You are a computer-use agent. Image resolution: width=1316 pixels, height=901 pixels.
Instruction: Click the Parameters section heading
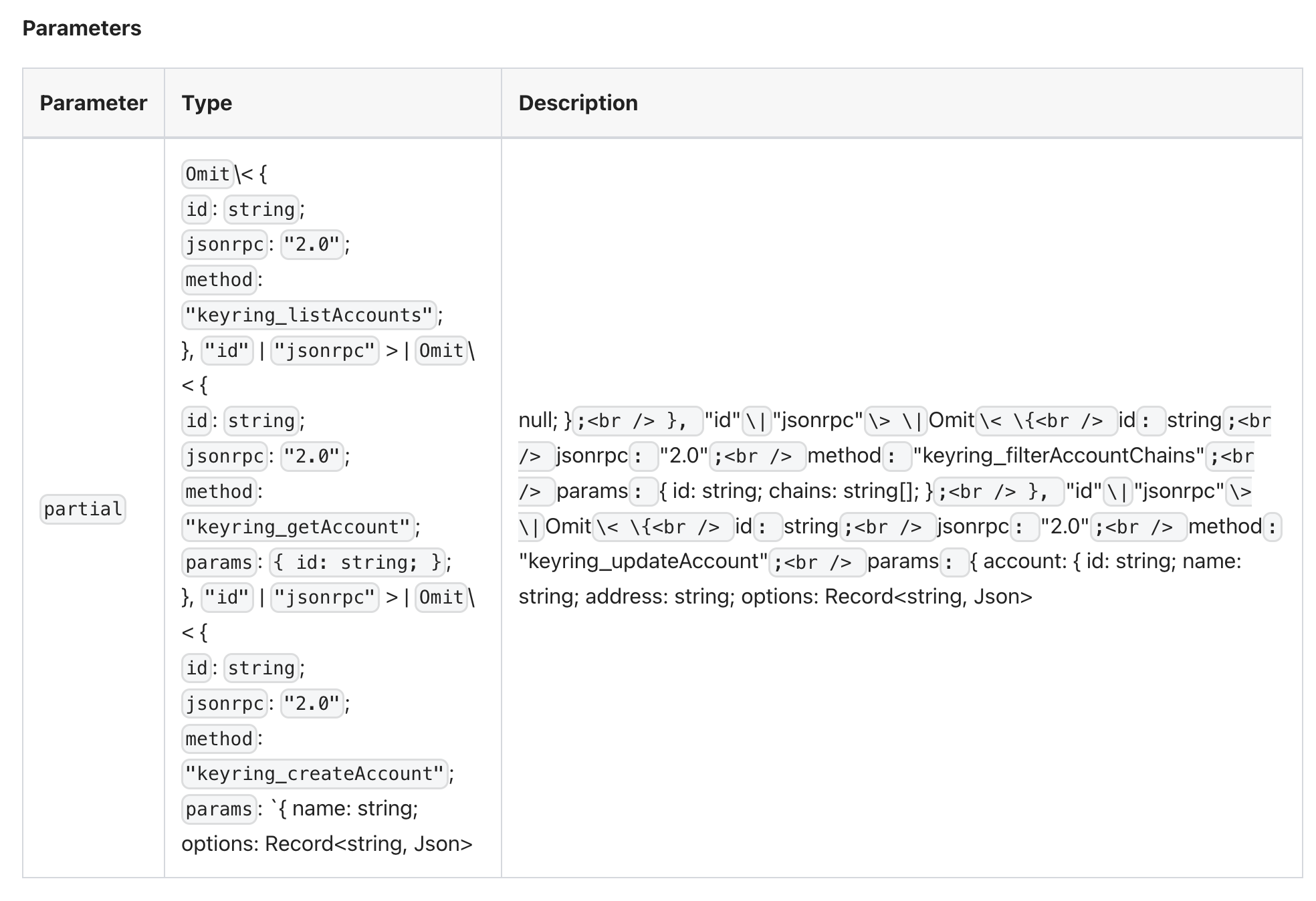82,28
